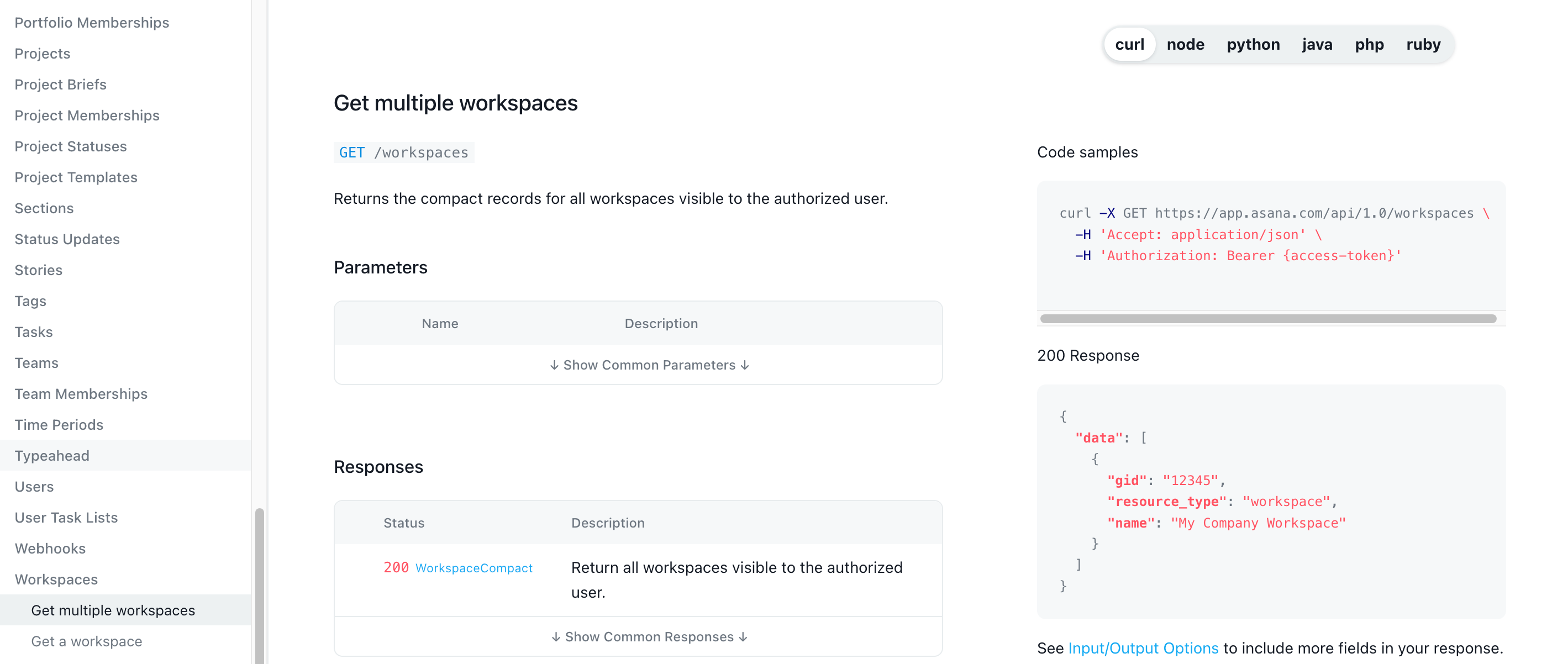Viewport: 1568px width, 664px height.
Task: Open the WorkspaceCompact schema link
Action: 473,568
